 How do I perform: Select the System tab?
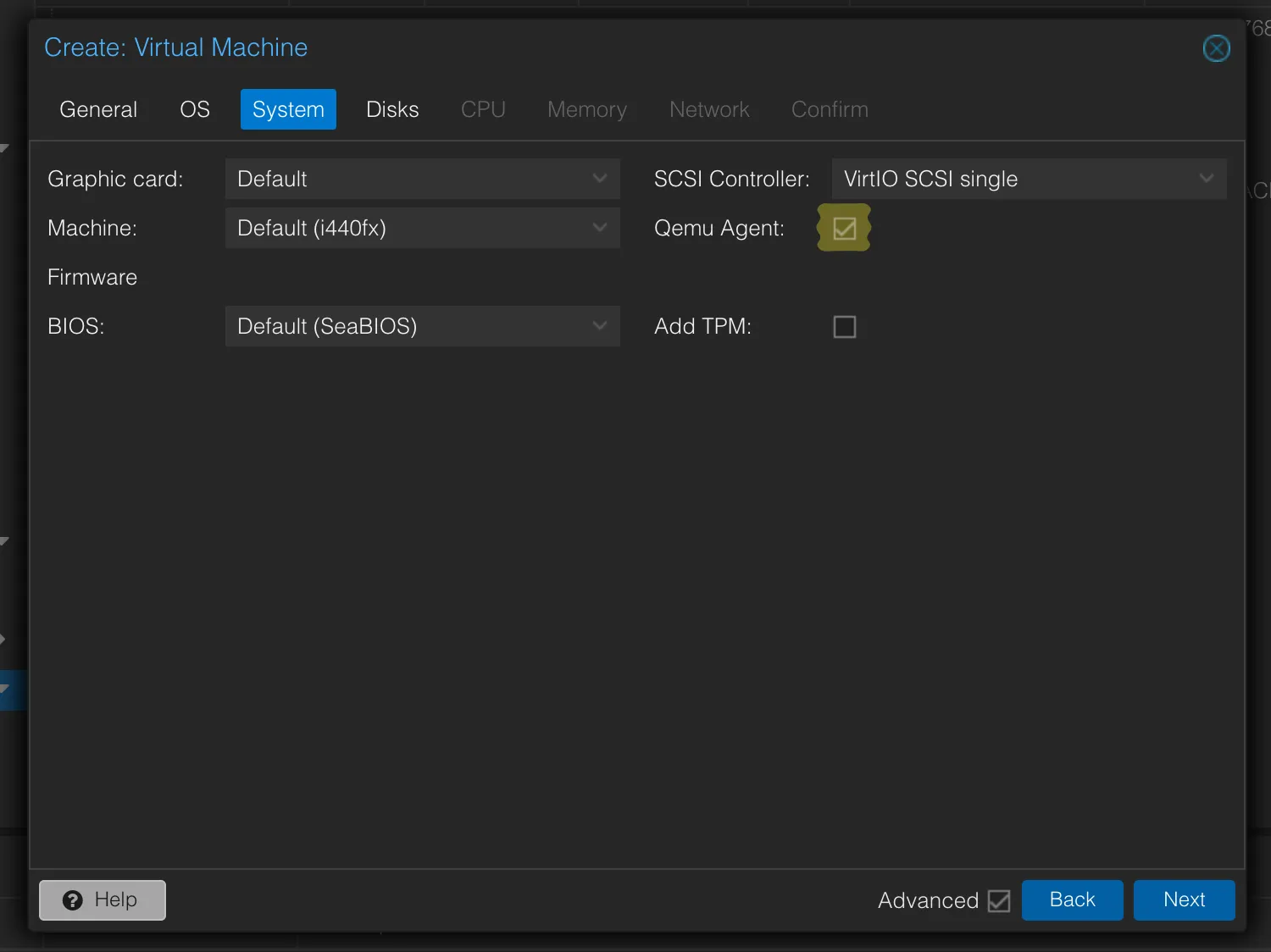click(x=288, y=109)
